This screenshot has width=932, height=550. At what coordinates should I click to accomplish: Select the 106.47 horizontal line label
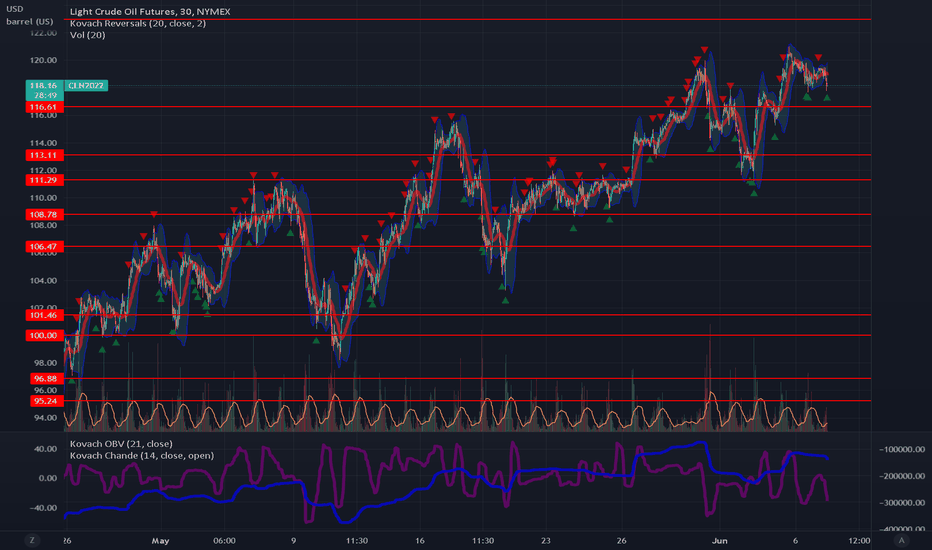click(45, 246)
